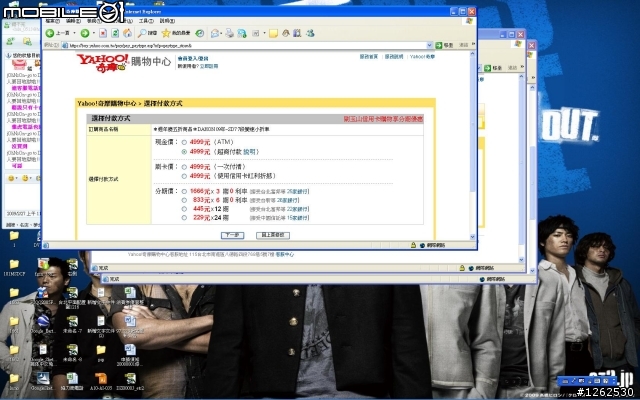Open the dropdown arrow beside the gray toolbar box
The width and height of the screenshot is (640, 400).
tap(264, 33)
